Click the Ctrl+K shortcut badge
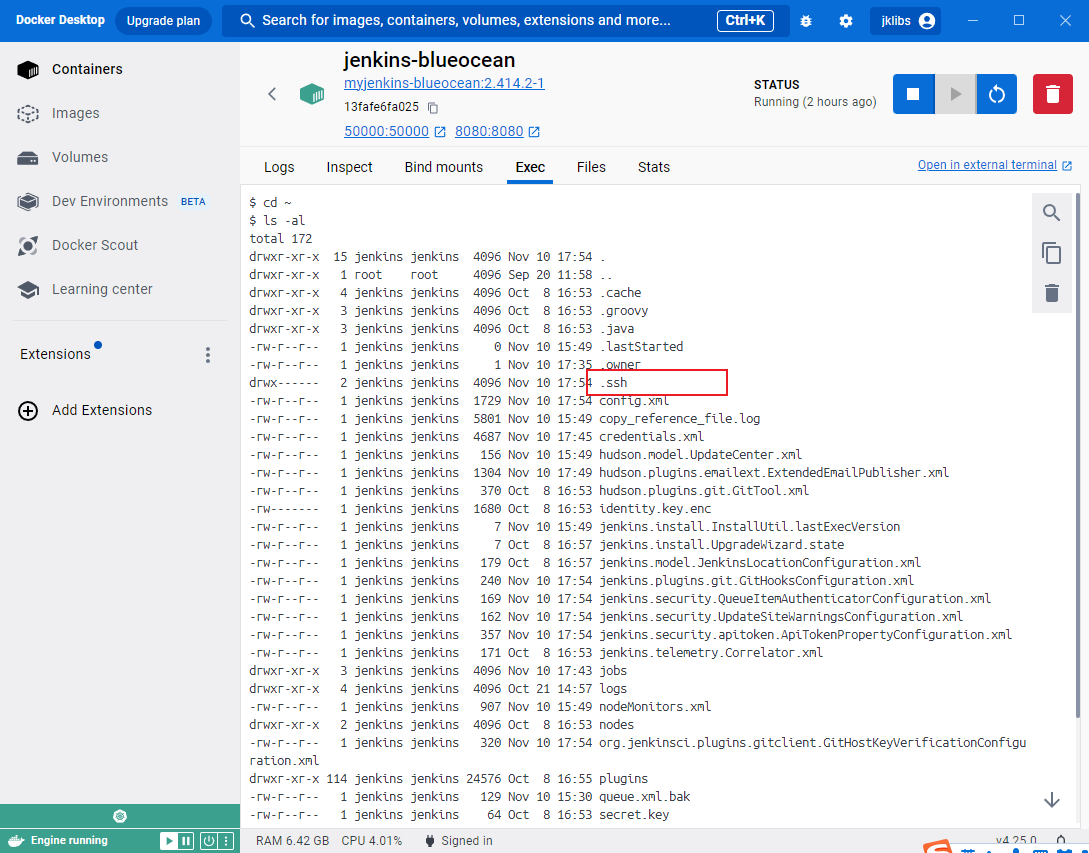Viewport: 1089px width, 853px height. pyautogui.click(x=745, y=20)
